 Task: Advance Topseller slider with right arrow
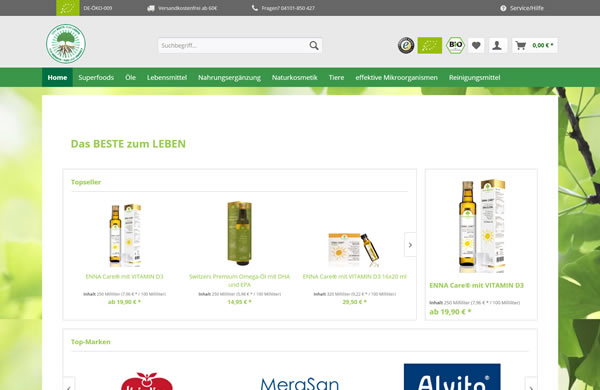[x=410, y=245]
